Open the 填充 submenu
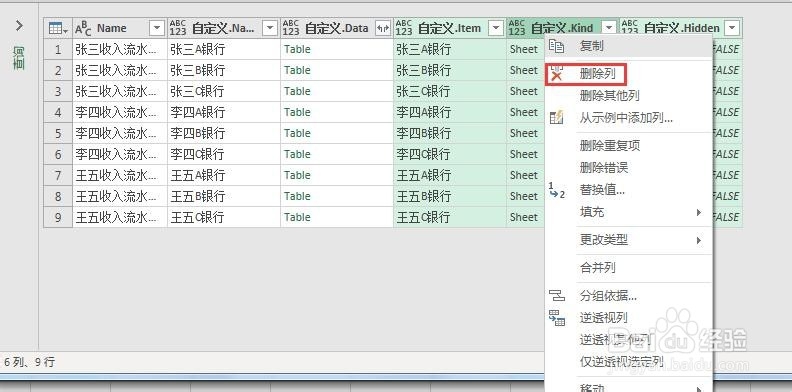This screenshot has width=792, height=392. [x=628, y=212]
